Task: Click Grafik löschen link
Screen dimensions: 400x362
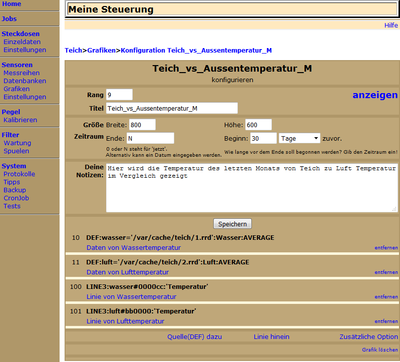Action: click(380, 350)
